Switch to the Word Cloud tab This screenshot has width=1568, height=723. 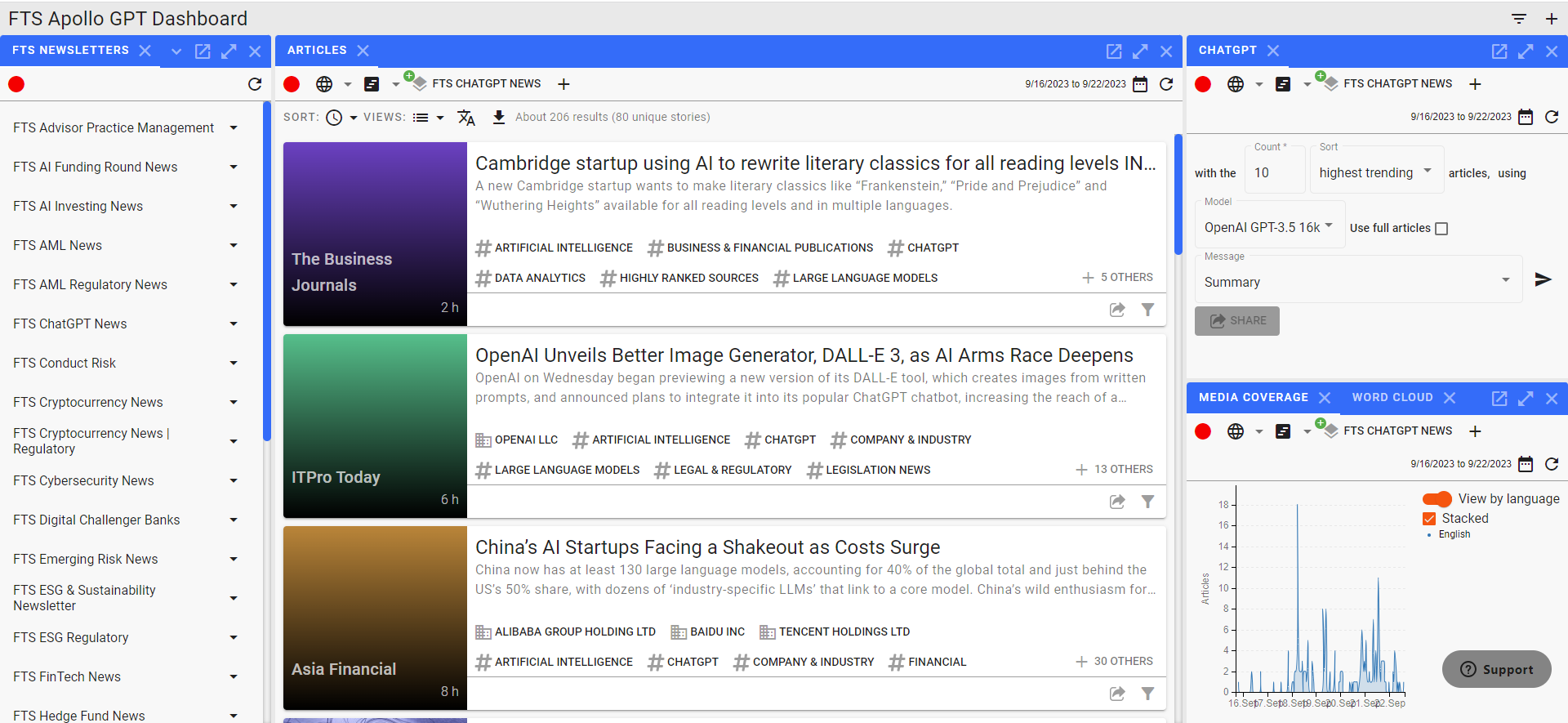pos(1392,398)
